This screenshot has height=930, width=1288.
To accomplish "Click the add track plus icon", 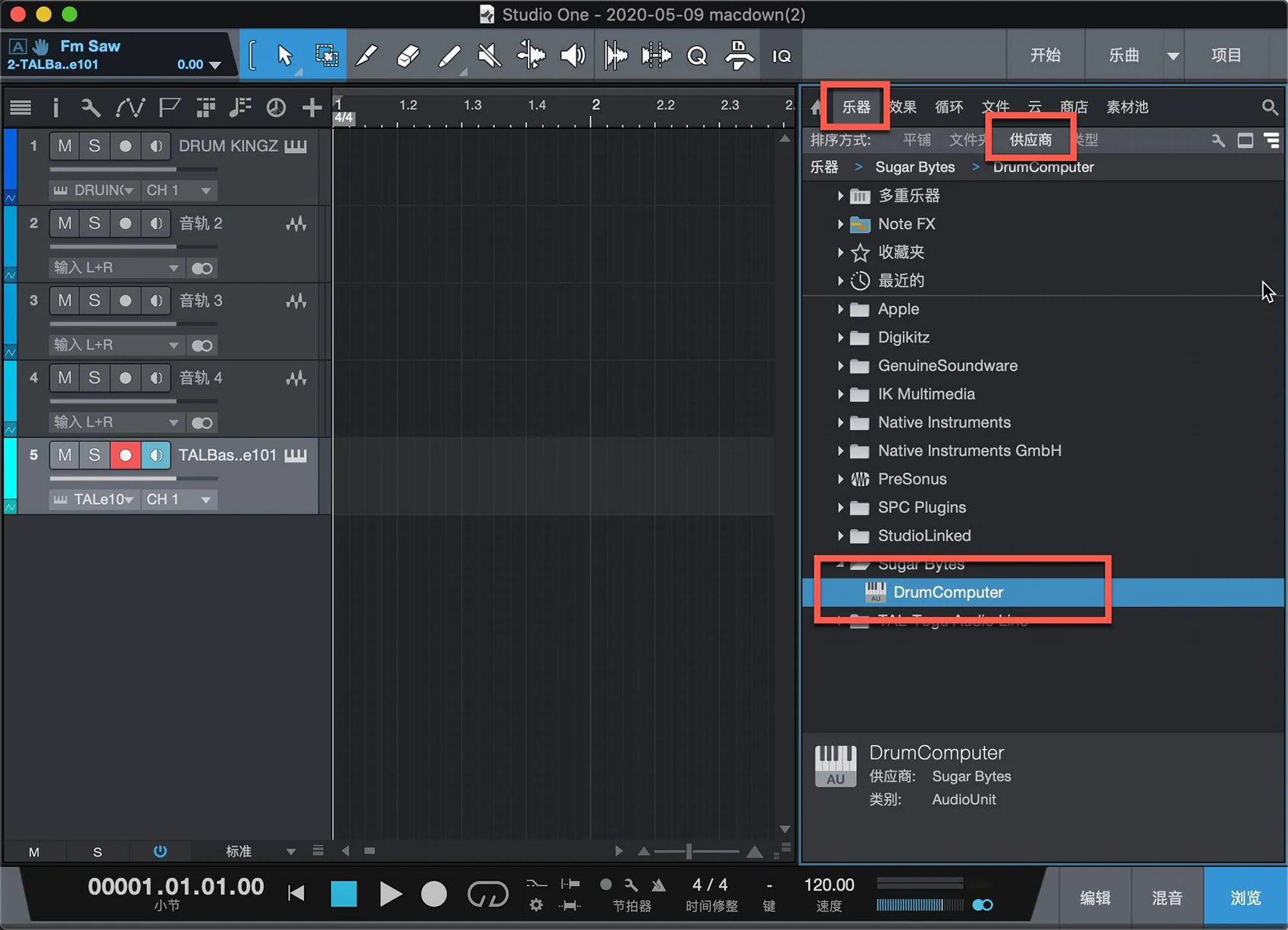I will (311, 108).
